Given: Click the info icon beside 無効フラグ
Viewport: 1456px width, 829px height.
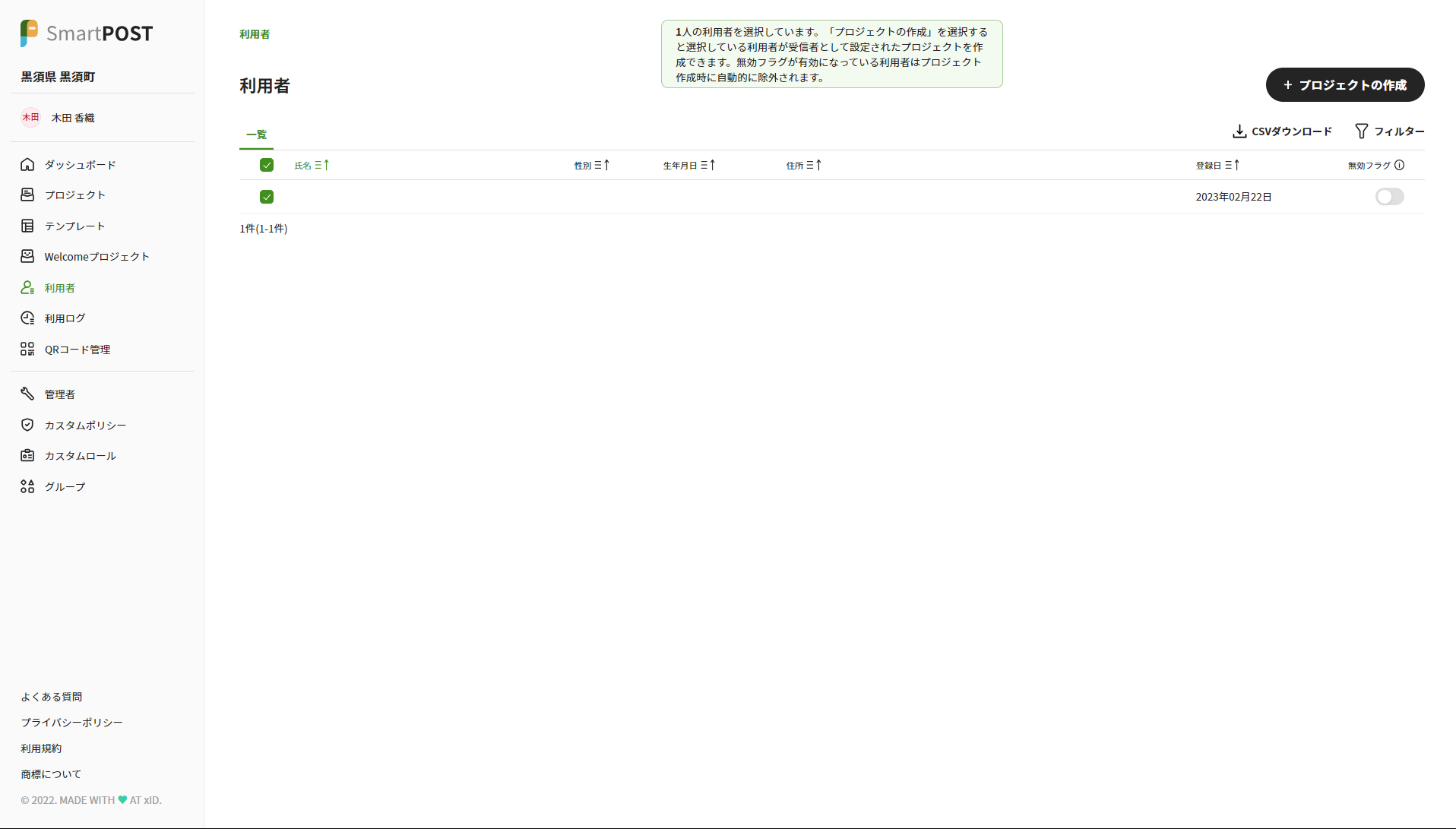Looking at the screenshot, I should tap(1399, 165).
